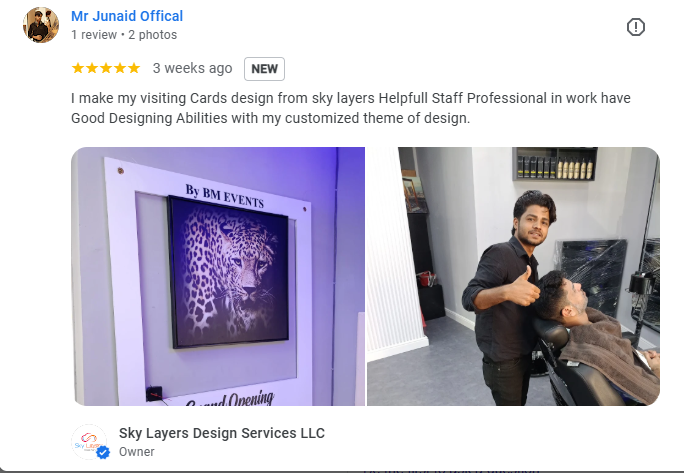The width and height of the screenshot is (684, 473).
Task: Click the '3 weeks ago' timestamp
Action: tap(192, 68)
